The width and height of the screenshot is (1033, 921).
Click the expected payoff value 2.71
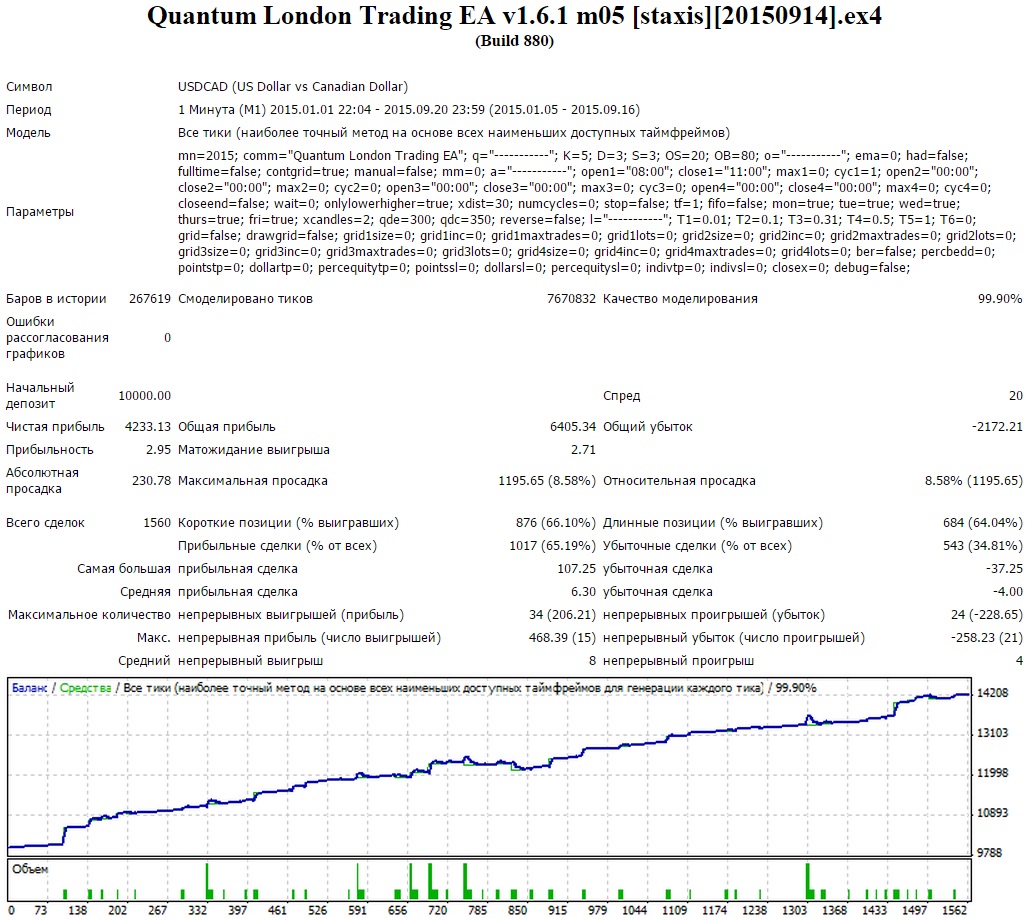tap(583, 449)
